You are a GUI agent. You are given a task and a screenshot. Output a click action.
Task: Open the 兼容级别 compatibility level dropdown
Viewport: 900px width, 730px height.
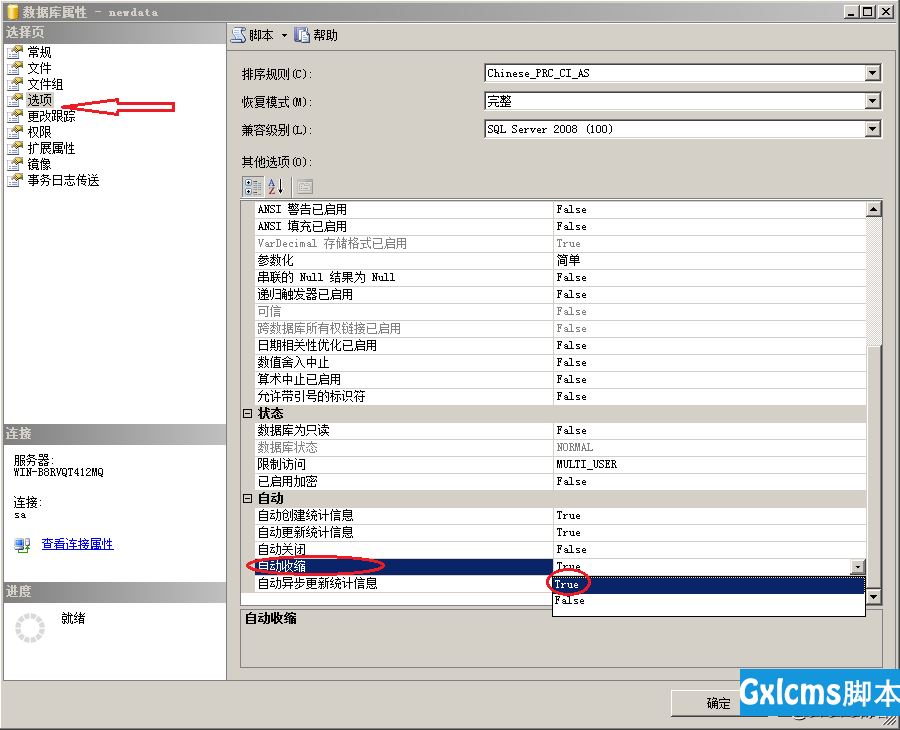(872, 129)
